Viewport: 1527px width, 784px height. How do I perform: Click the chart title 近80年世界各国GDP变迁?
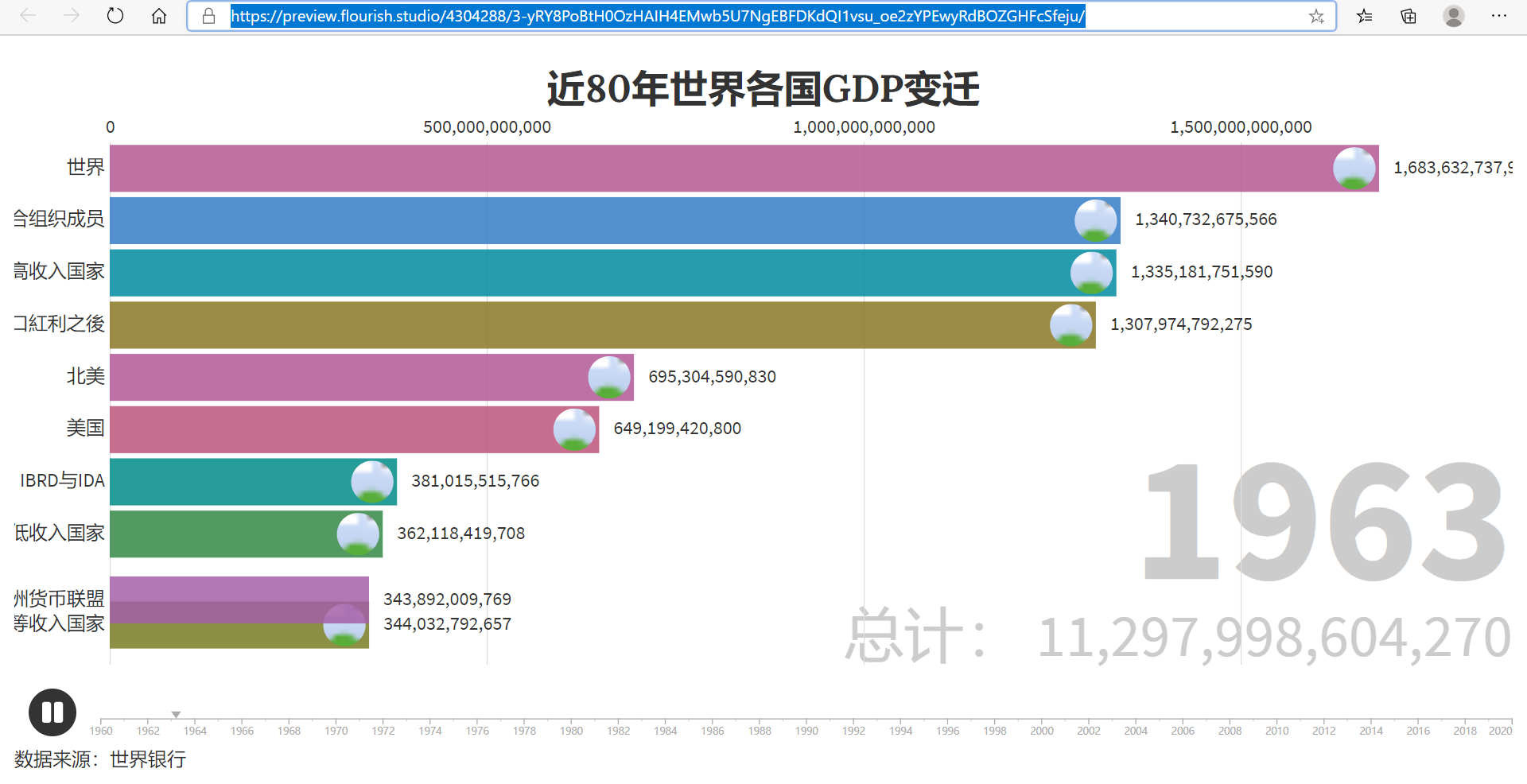point(763,88)
